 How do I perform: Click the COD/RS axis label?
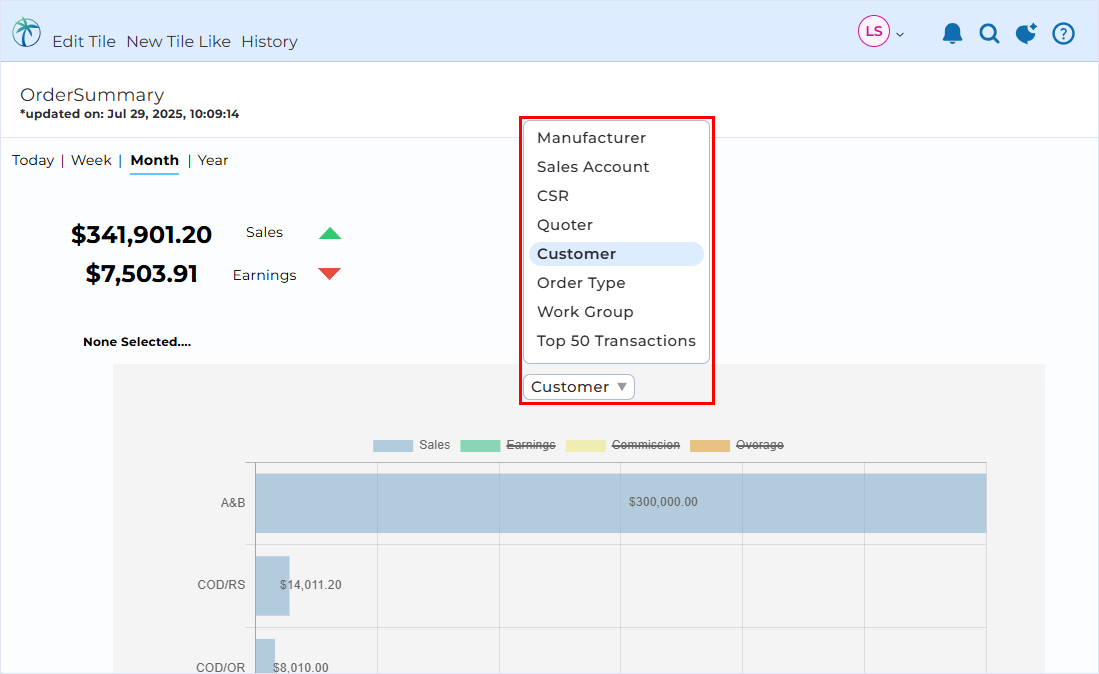point(221,585)
